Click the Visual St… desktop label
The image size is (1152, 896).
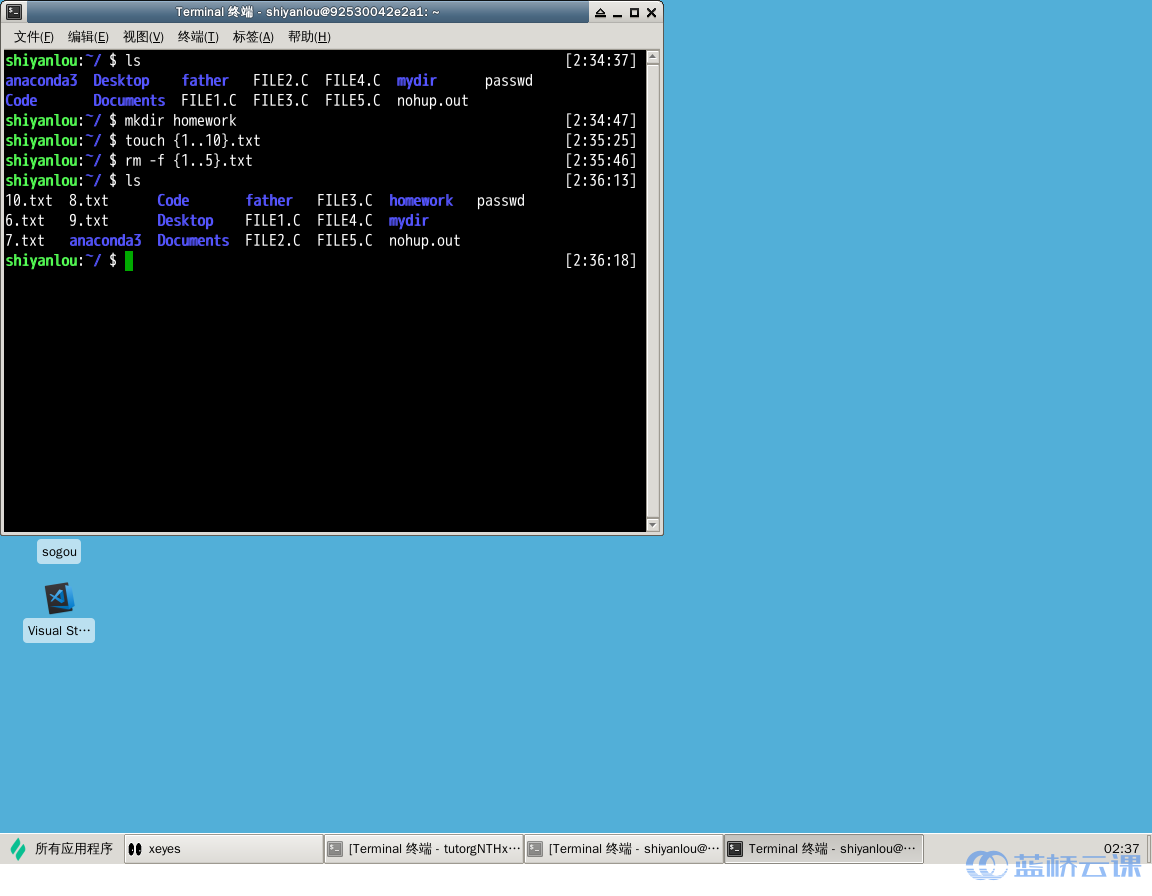coord(59,631)
